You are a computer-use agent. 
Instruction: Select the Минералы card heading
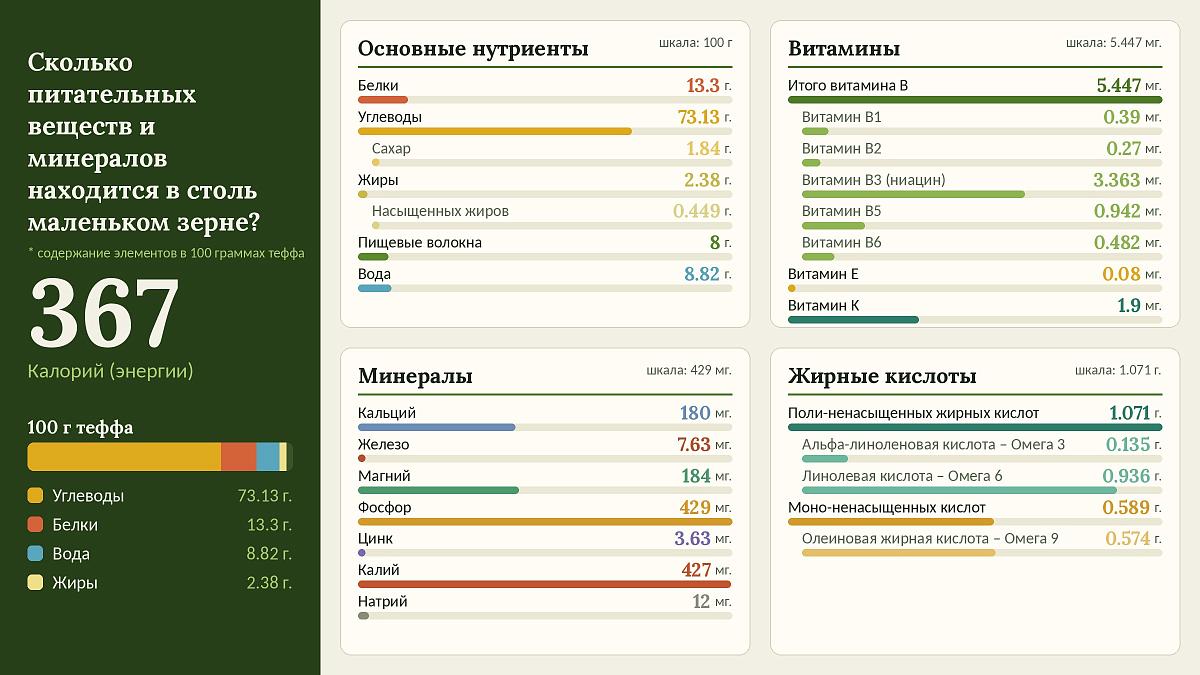pyautogui.click(x=415, y=376)
